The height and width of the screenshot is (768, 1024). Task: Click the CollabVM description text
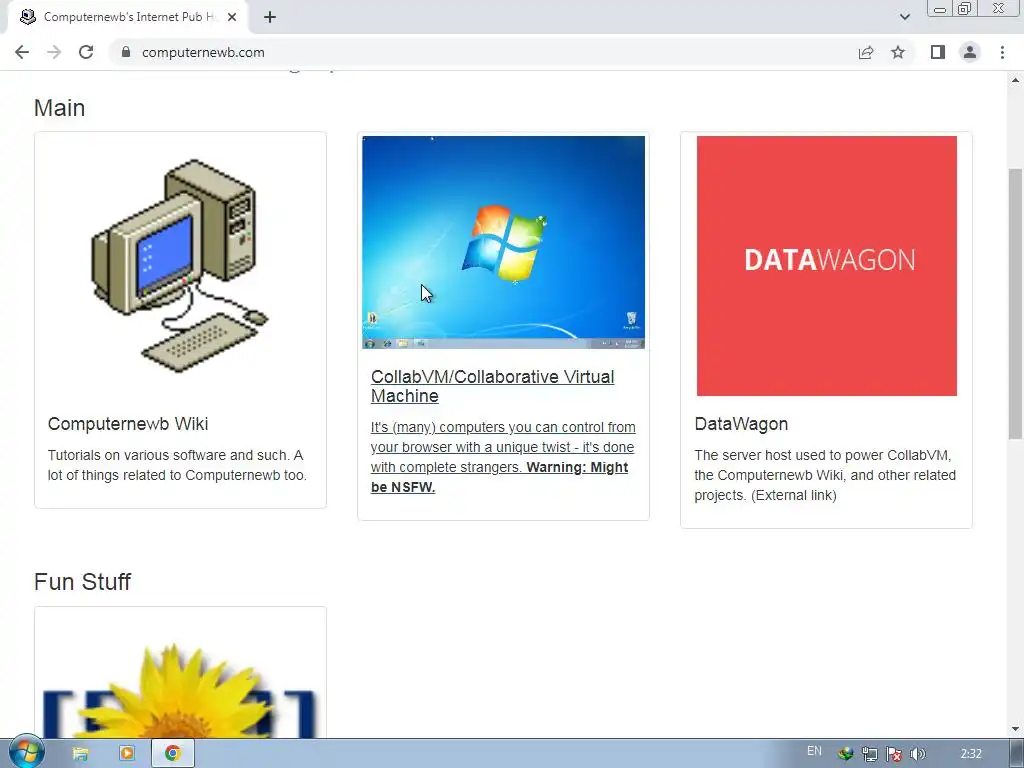coord(503,457)
